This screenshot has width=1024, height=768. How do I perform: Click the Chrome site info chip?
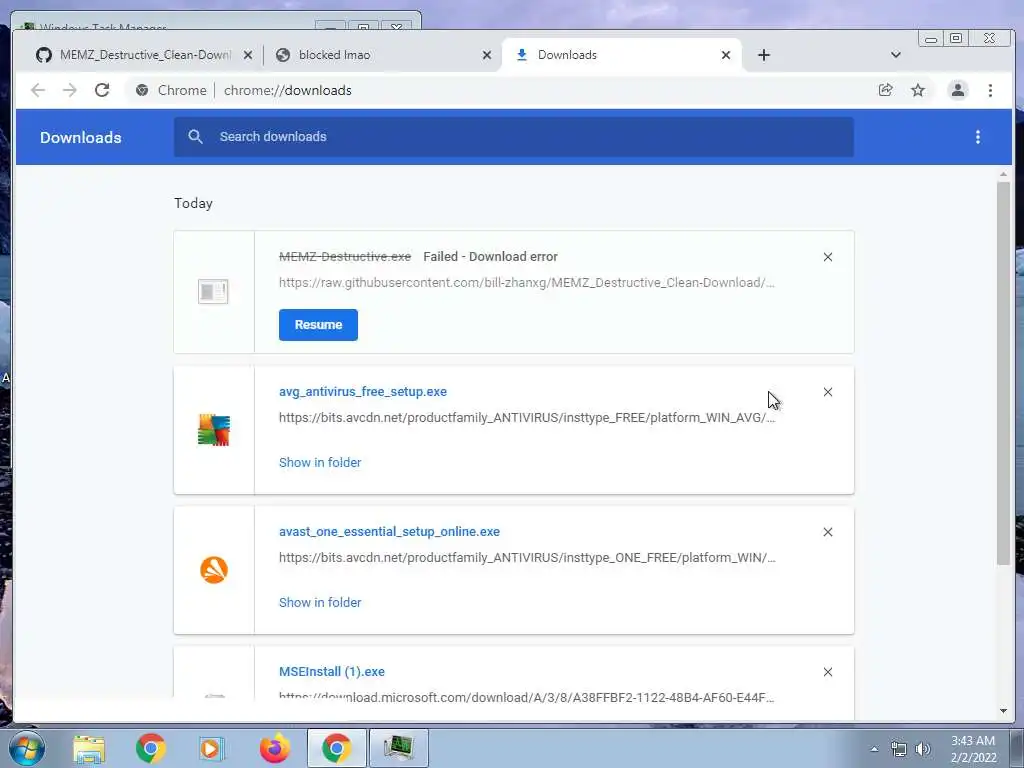(171, 90)
